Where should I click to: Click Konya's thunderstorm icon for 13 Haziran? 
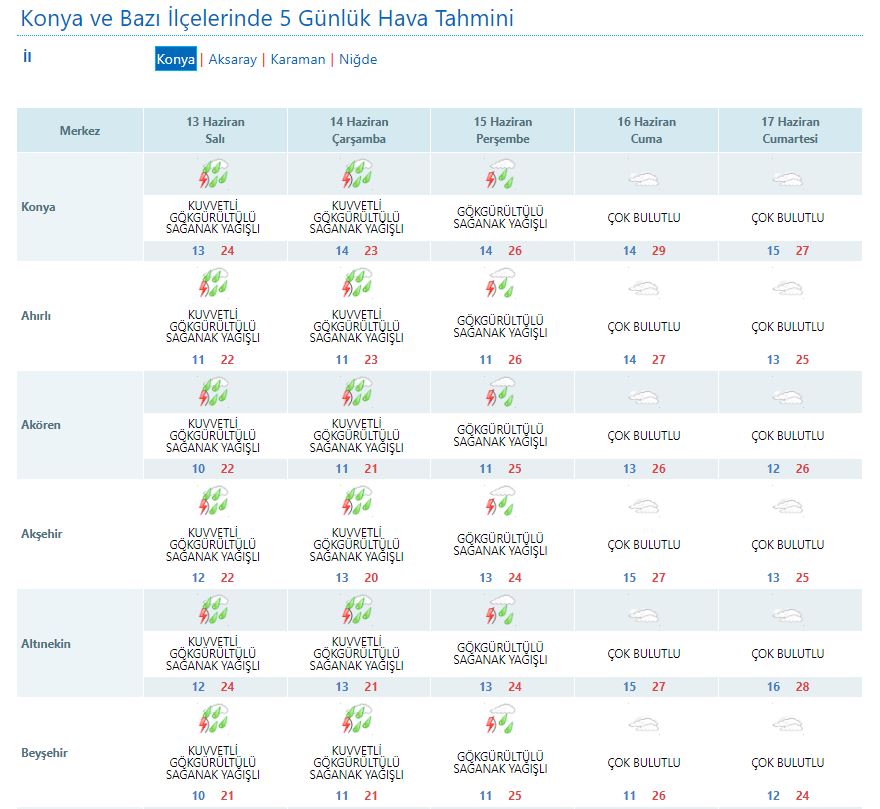point(215,175)
